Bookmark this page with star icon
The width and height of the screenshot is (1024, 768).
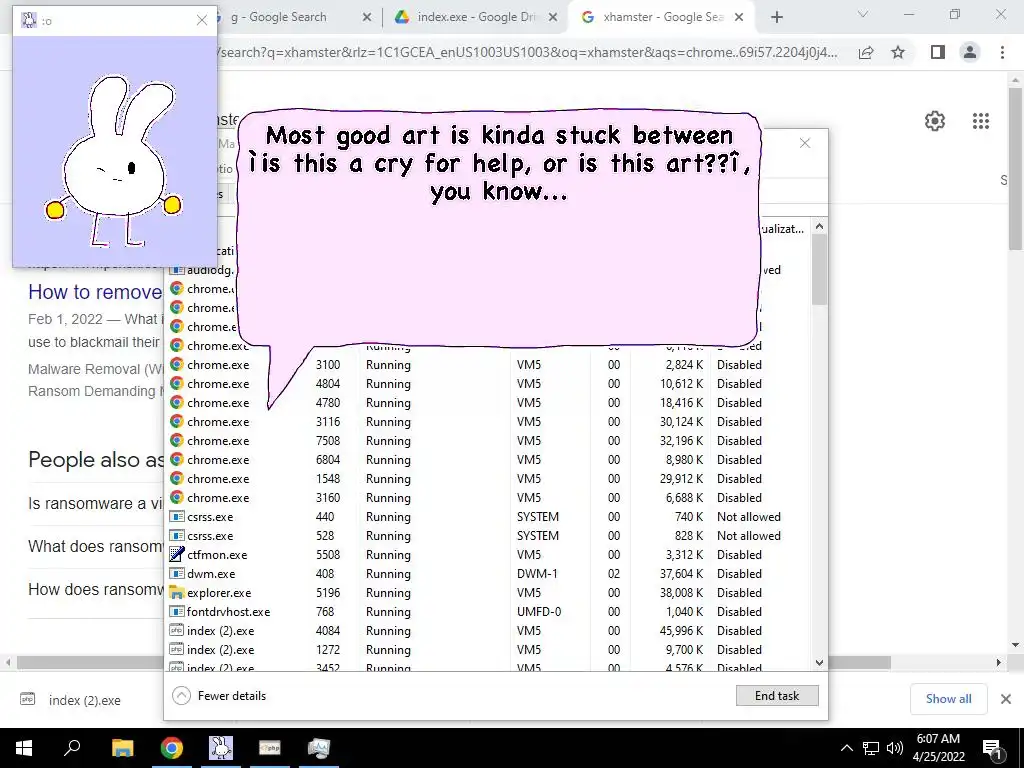coord(898,52)
